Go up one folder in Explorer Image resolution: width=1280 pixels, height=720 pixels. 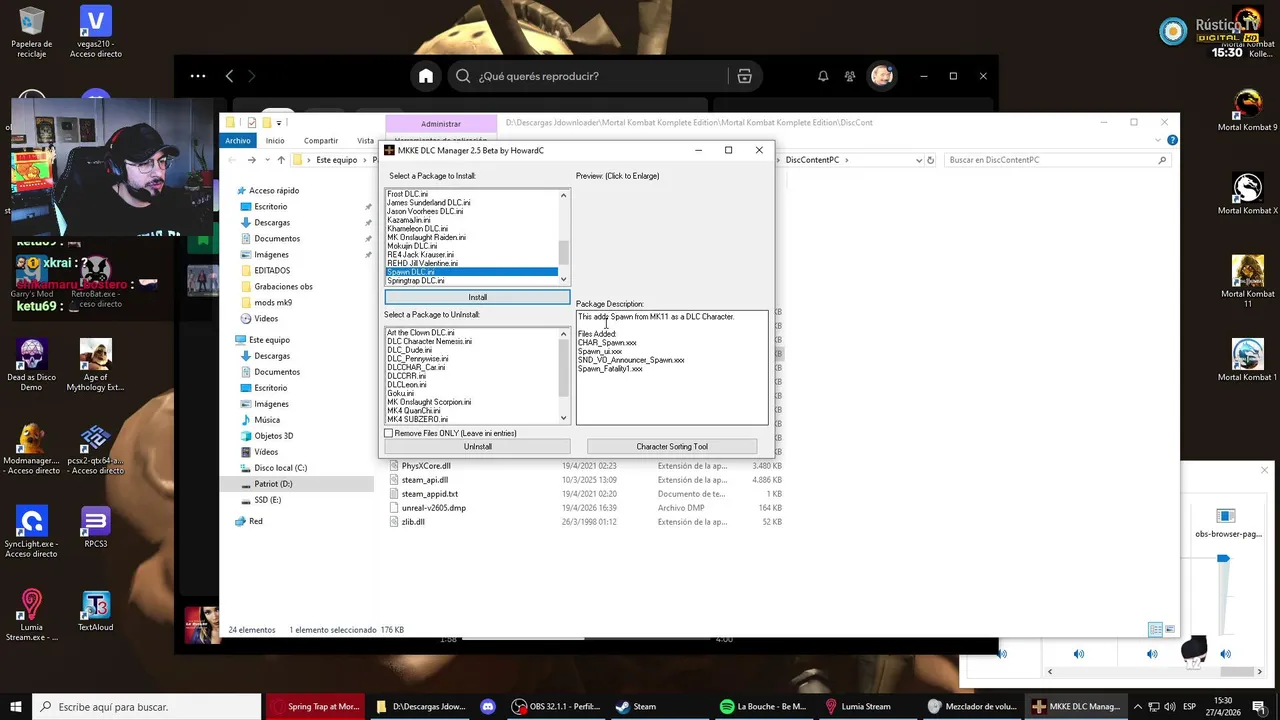click(x=281, y=160)
